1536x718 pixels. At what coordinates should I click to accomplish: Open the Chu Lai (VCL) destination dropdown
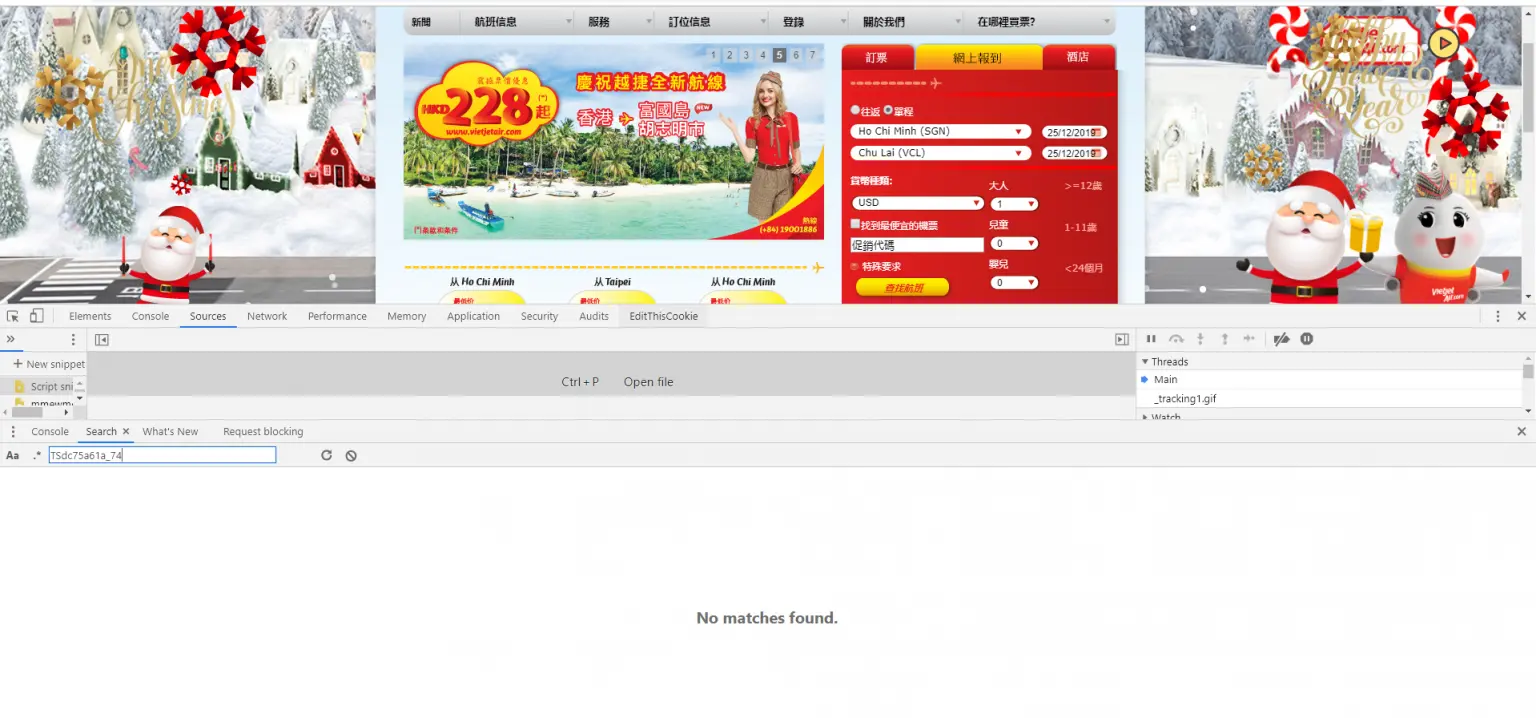tap(941, 153)
